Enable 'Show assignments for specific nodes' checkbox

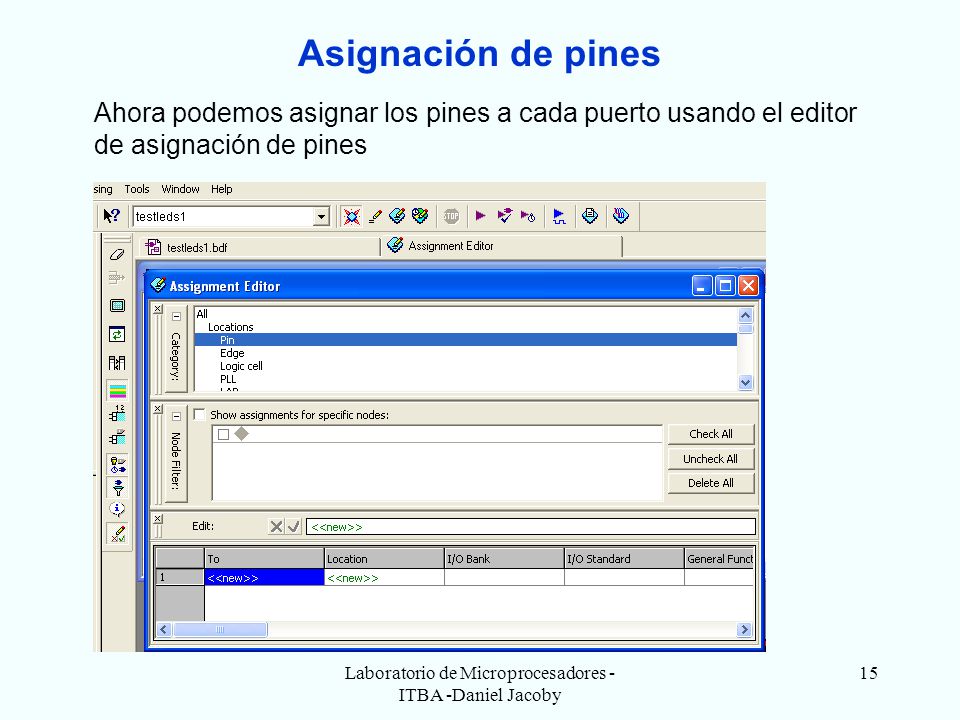tap(199, 414)
